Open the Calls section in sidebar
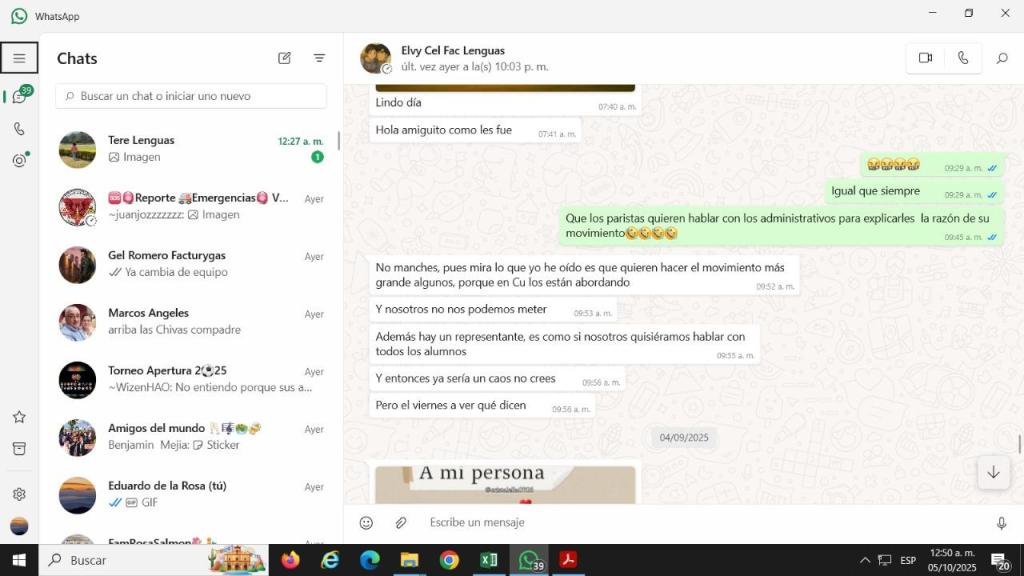1024x576 pixels. [19, 129]
